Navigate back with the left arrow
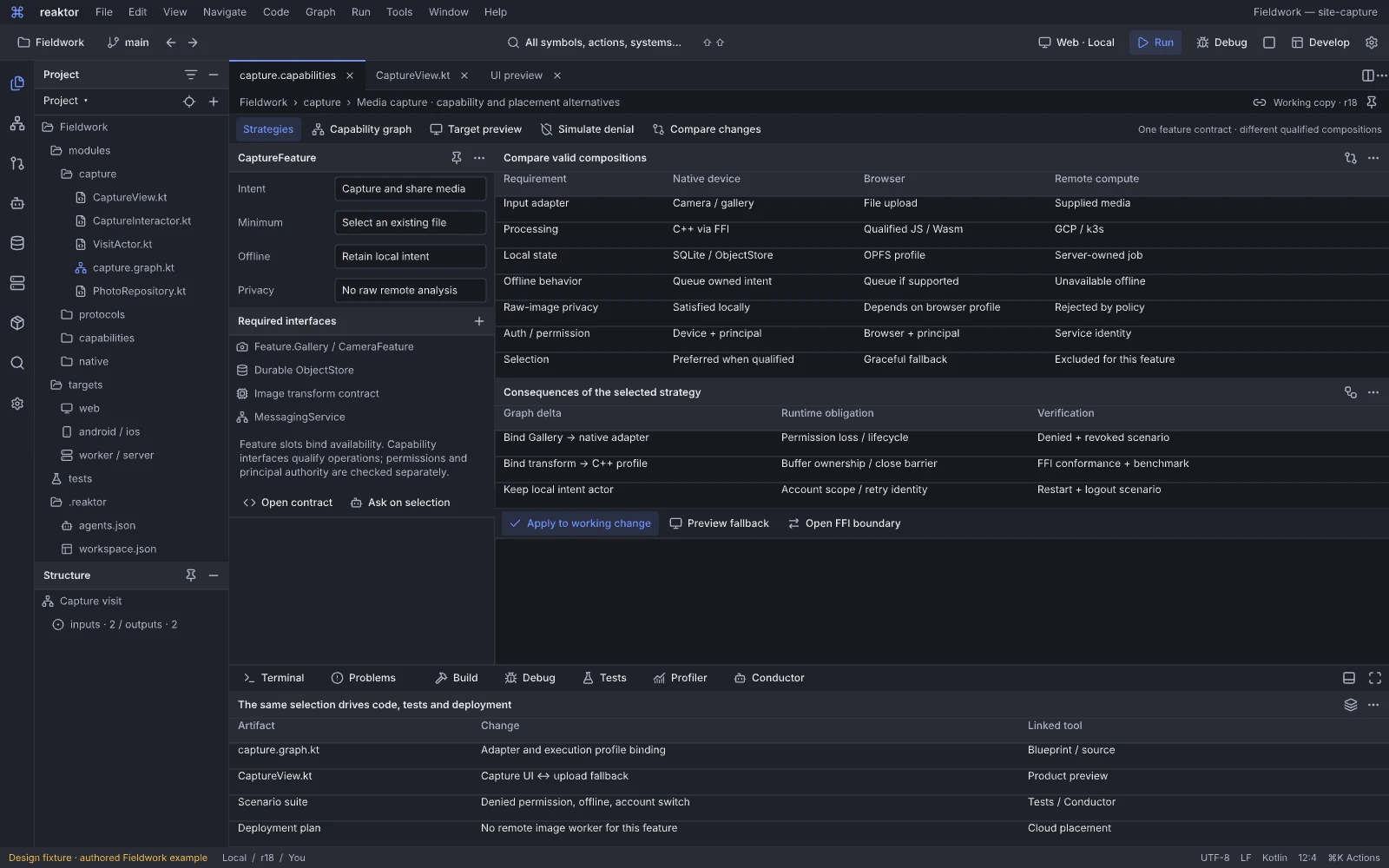Viewport: 1389px width, 868px height. [x=171, y=43]
